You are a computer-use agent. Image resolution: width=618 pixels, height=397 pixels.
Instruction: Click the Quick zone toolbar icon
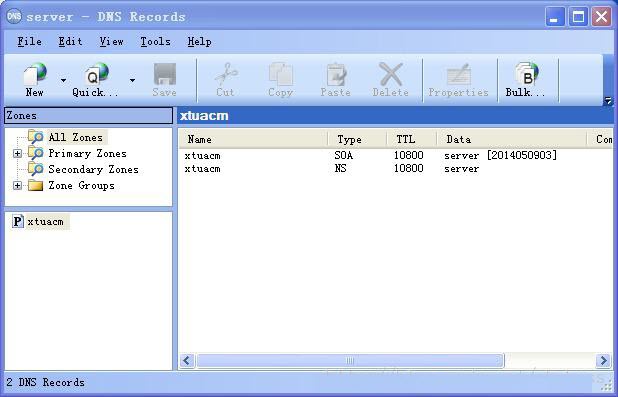[97, 74]
